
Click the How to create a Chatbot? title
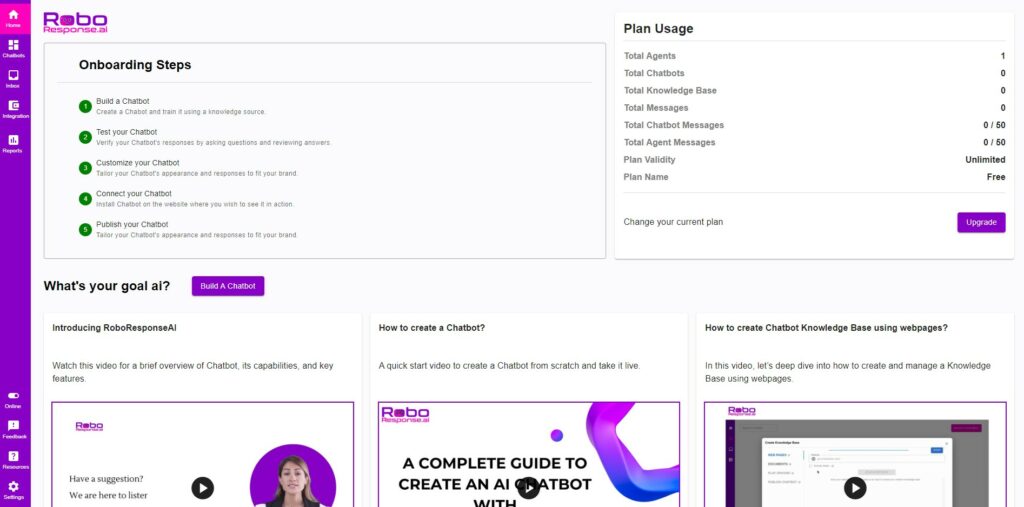432,328
